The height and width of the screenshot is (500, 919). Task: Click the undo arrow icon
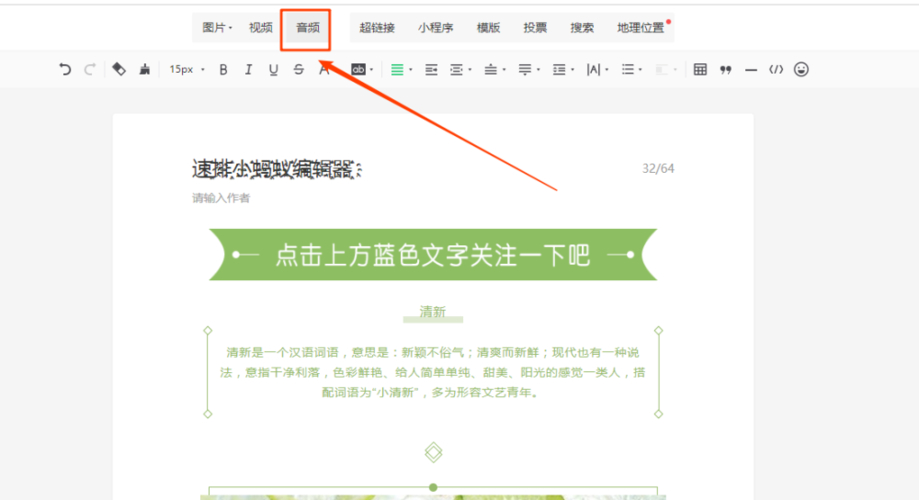click(x=65, y=69)
